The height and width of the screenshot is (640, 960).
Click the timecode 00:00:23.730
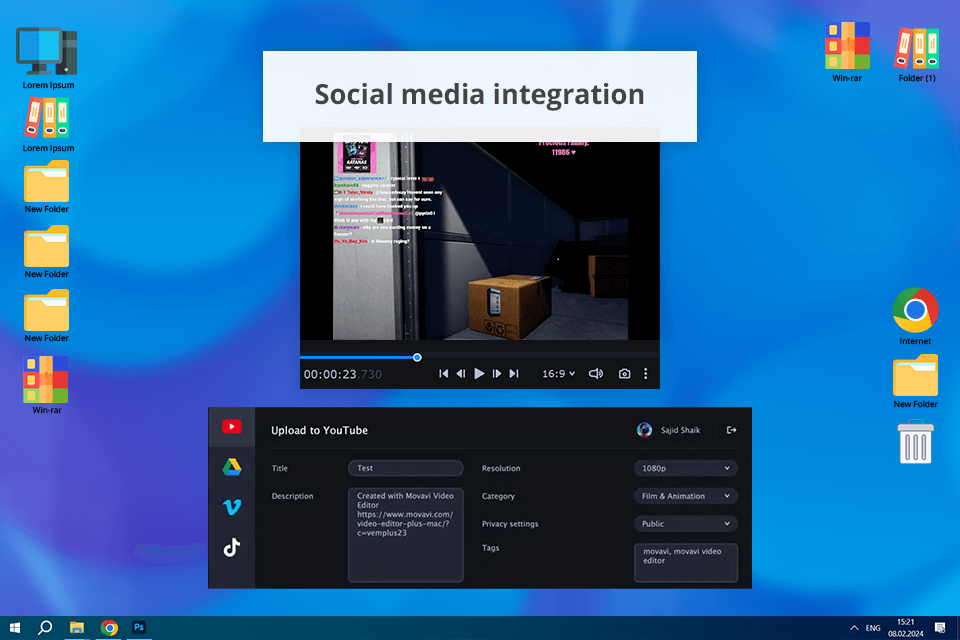tap(343, 374)
